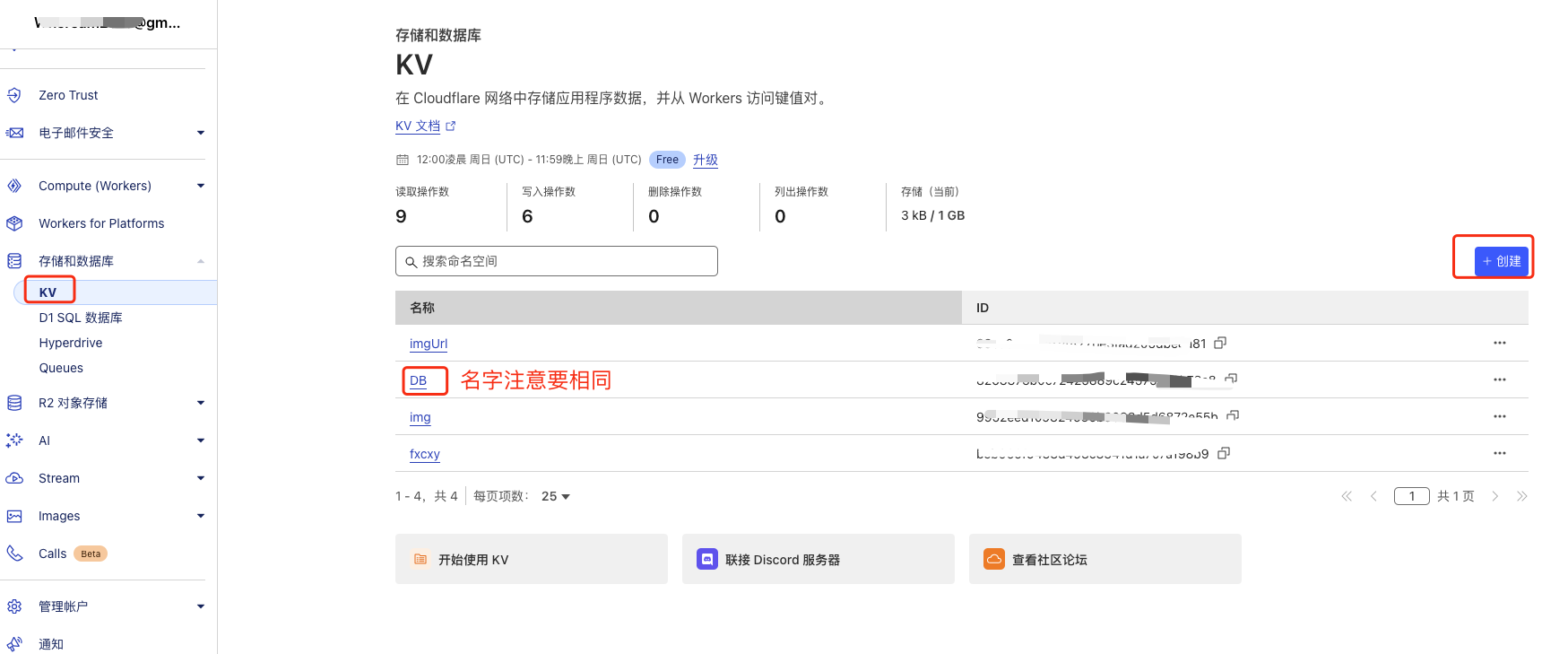The width and height of the screenshot is (1568, 654).
Task: Click the Discord icon in 联接 Discord card
Action: pyautogui.click(x=707, y=559)
